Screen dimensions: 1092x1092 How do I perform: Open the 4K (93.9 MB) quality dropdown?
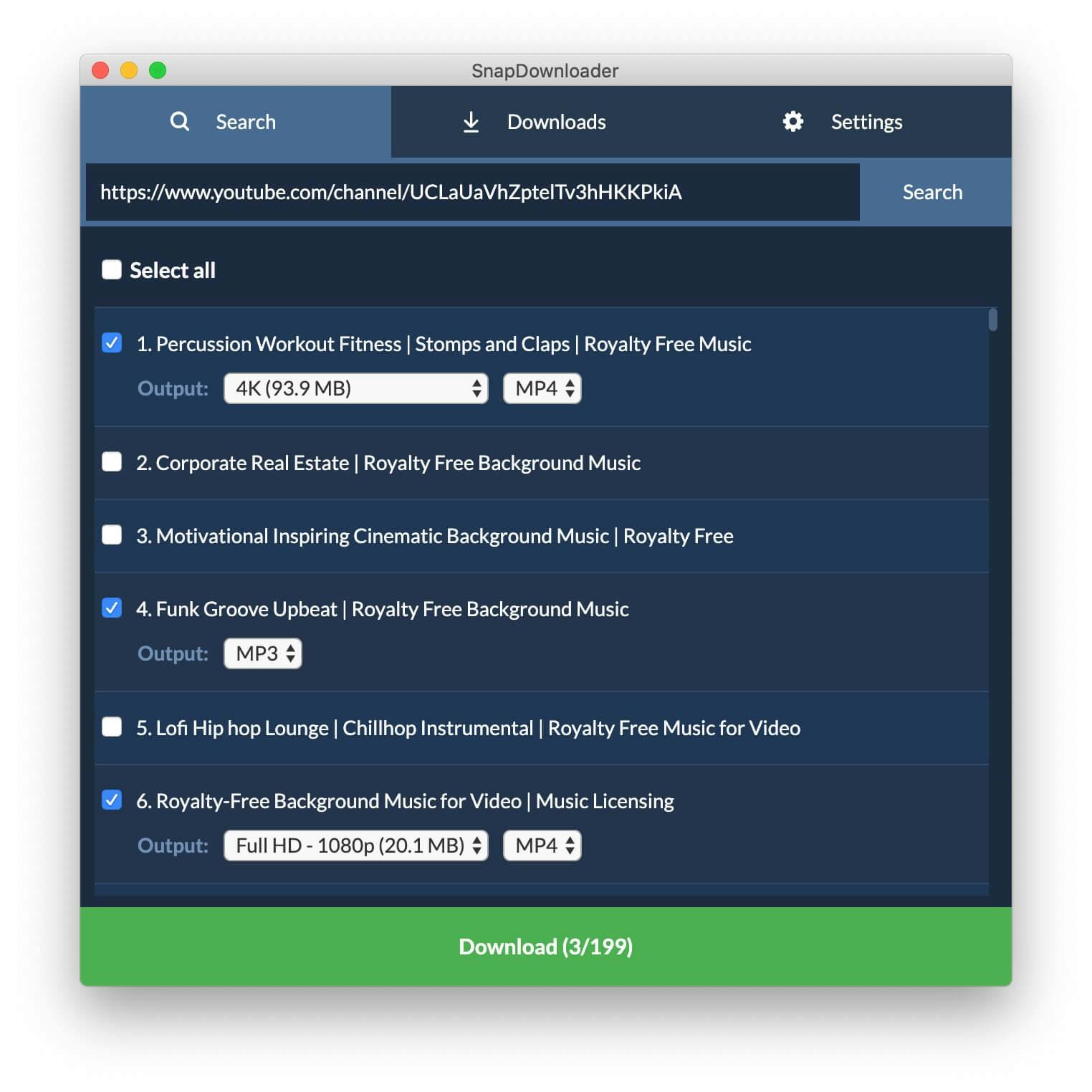point(356,388)
